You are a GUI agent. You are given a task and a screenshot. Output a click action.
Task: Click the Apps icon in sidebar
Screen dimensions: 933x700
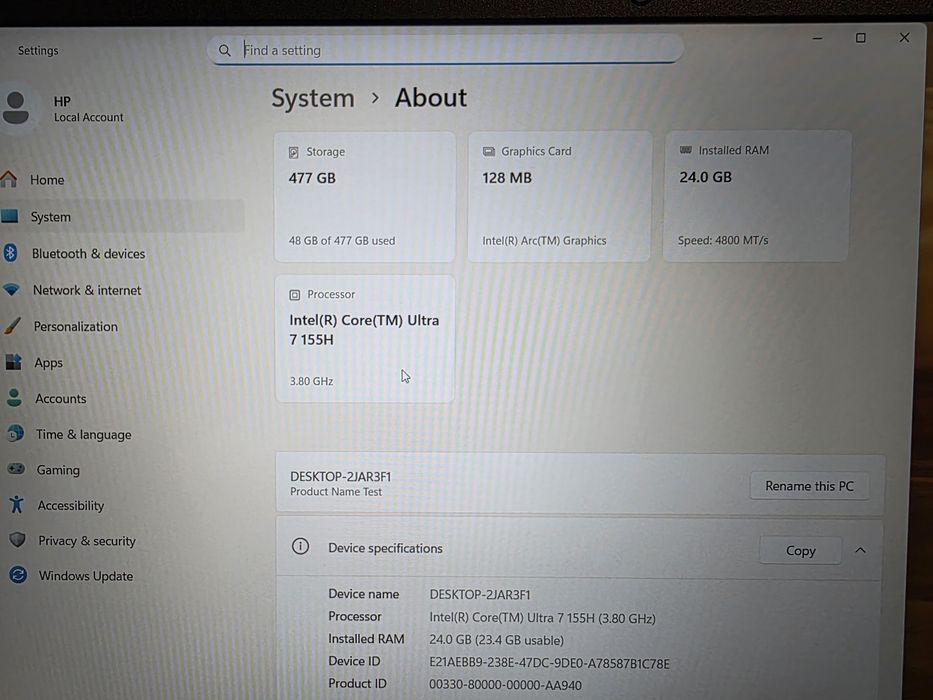(13, 361)
